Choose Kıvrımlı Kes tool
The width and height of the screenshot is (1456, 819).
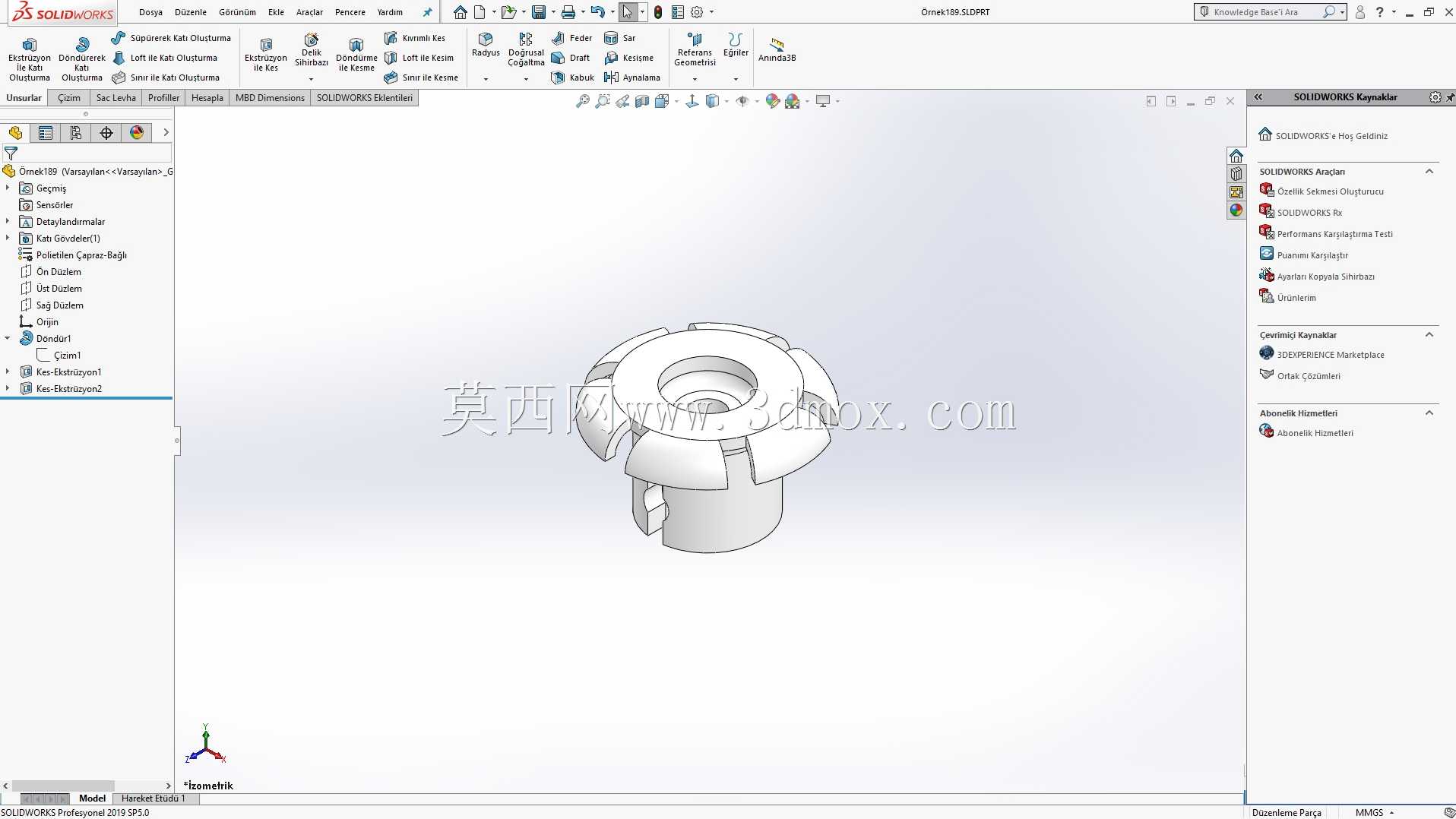(415, 38)
